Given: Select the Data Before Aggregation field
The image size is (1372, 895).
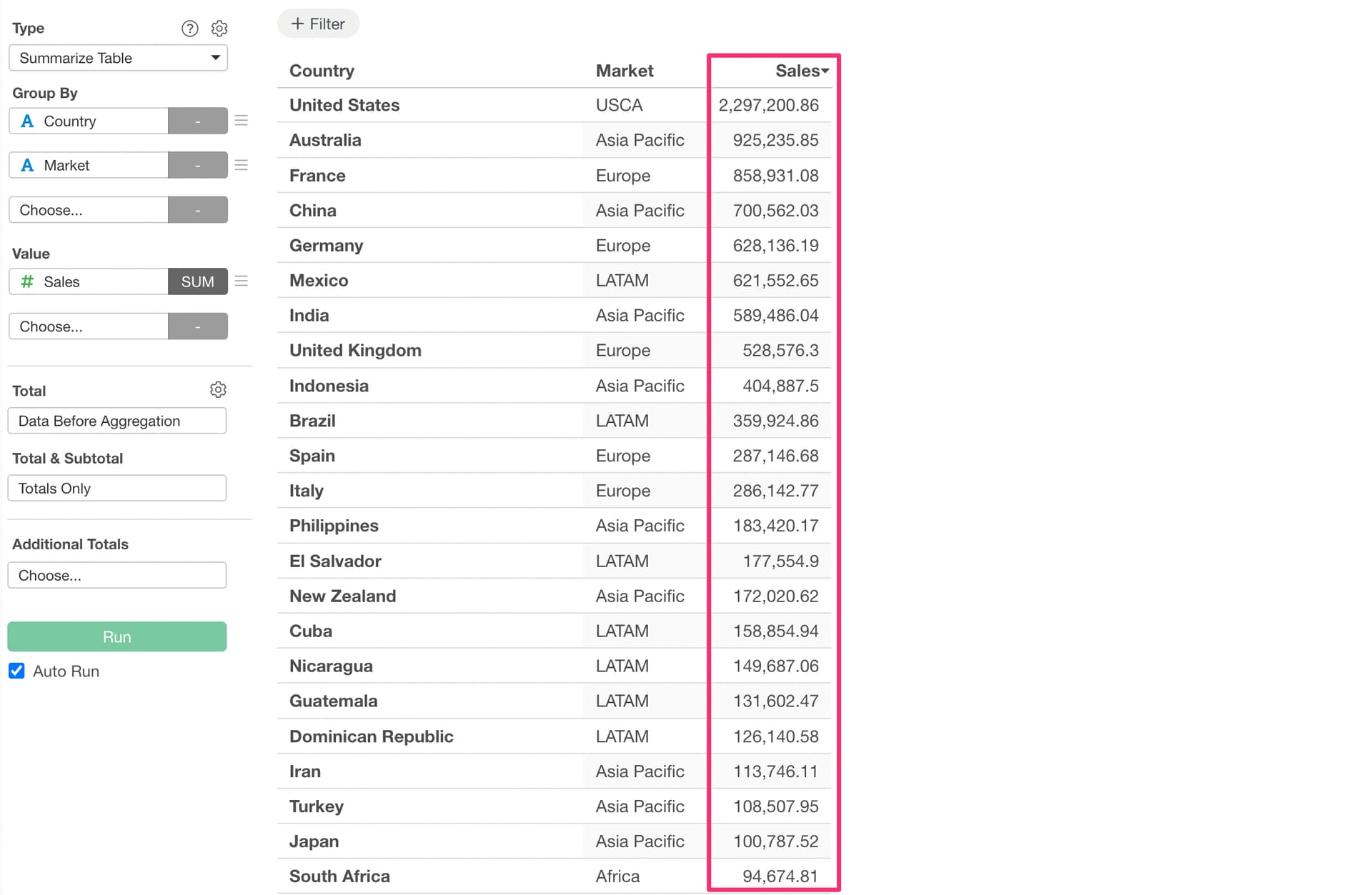Looking at the screenshot, I should point(117,421).
